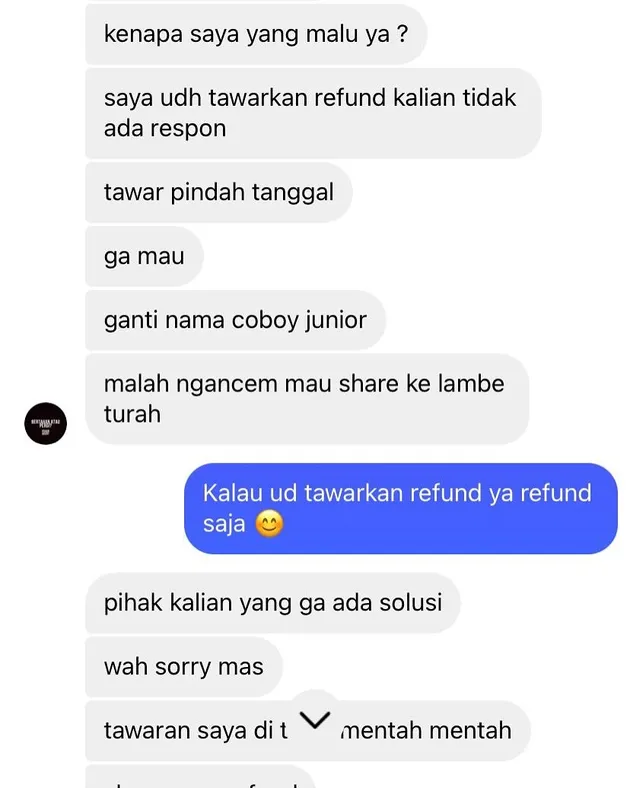Viewport: 630px width, 788px height.
Task: Tap the scroll-to-bottom chevron button
Action: point(316,720)
